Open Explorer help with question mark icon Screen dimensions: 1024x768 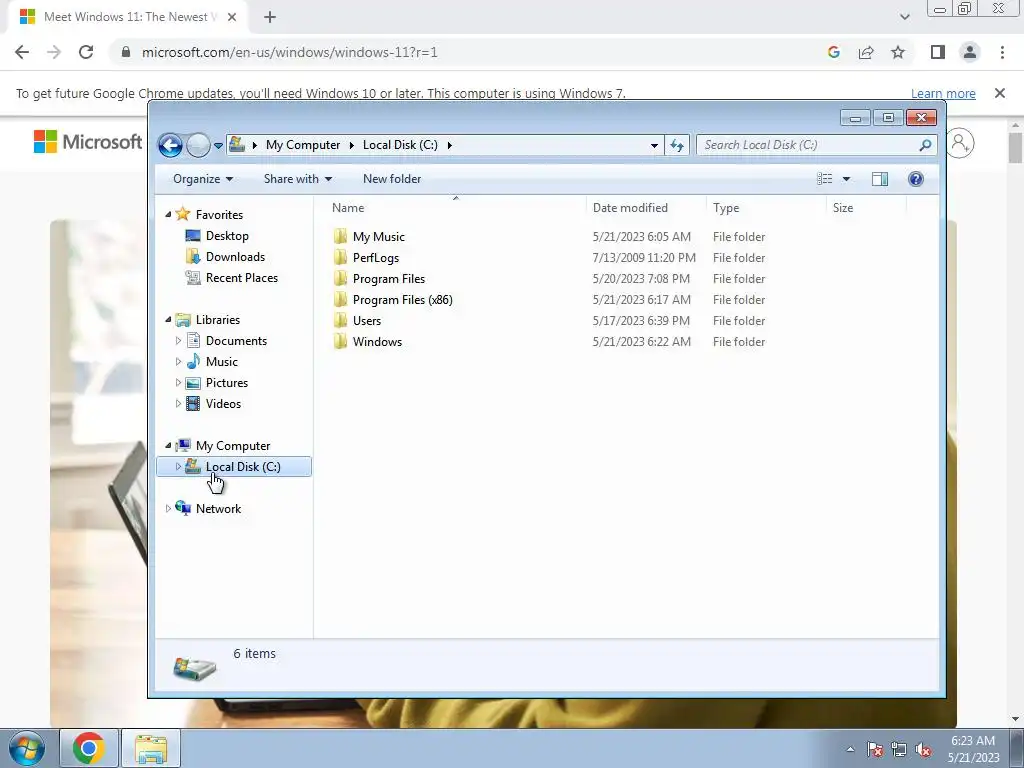pyautogui.click(x=916, y=179)
